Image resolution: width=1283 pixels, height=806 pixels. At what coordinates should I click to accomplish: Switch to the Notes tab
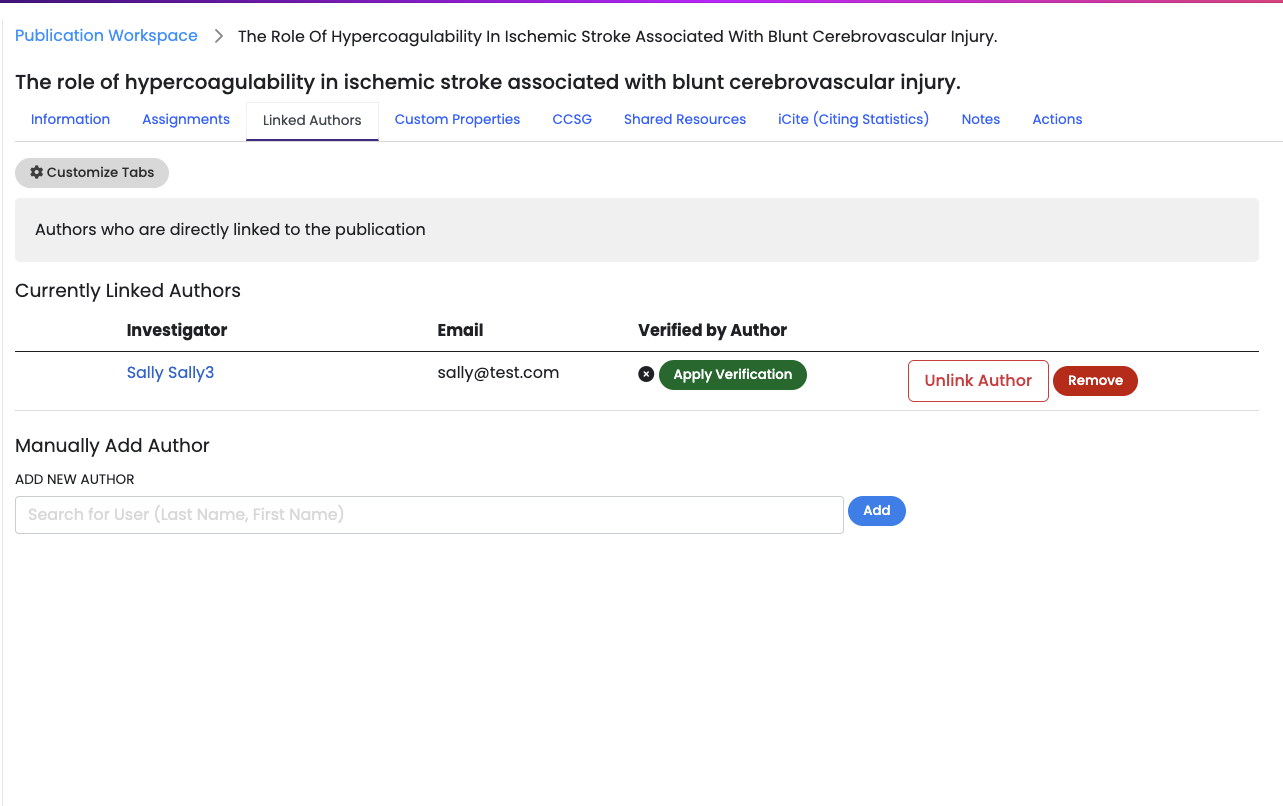pos(981,119)
